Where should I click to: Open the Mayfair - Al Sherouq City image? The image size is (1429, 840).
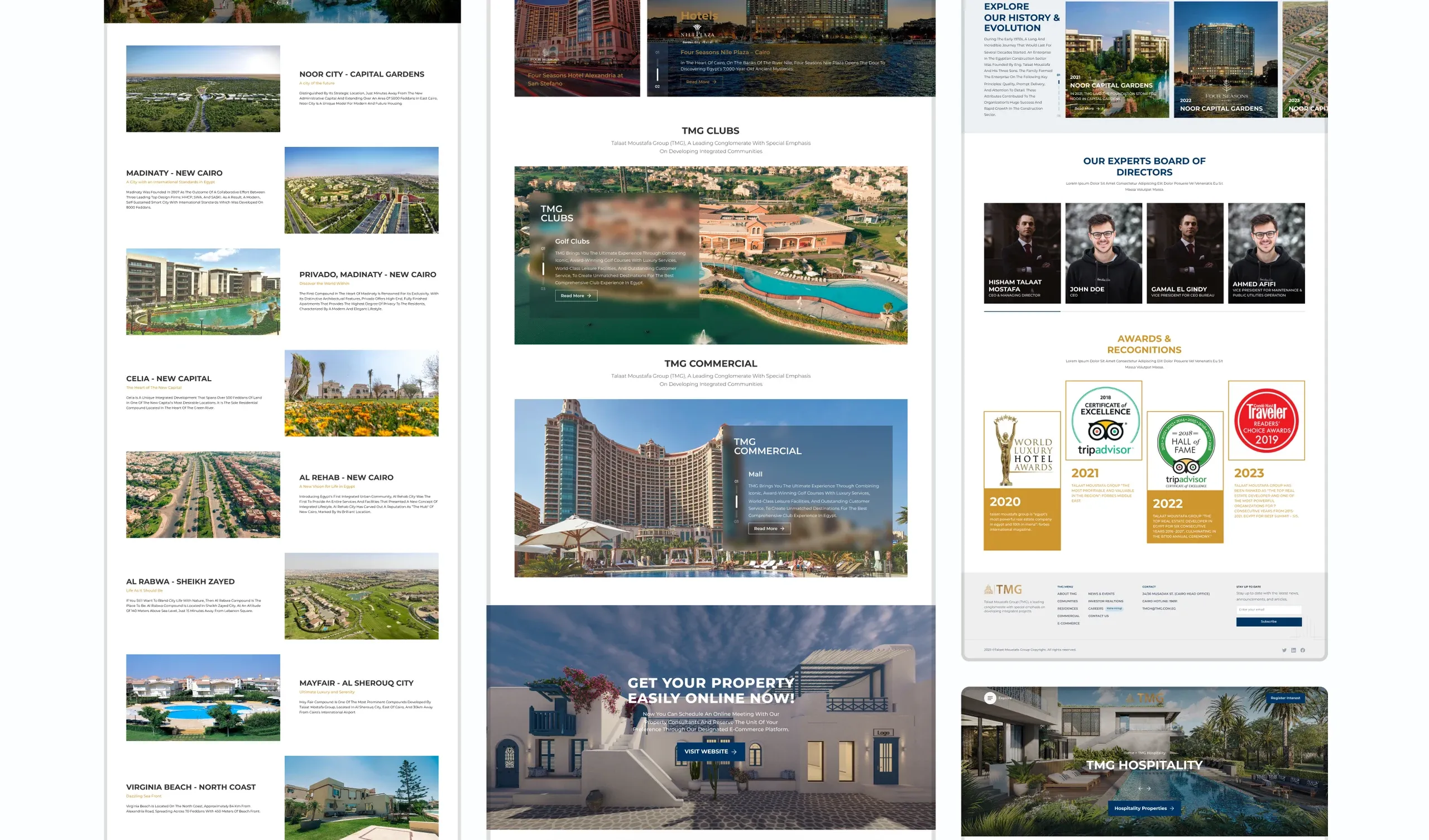(x=203, y=698)
